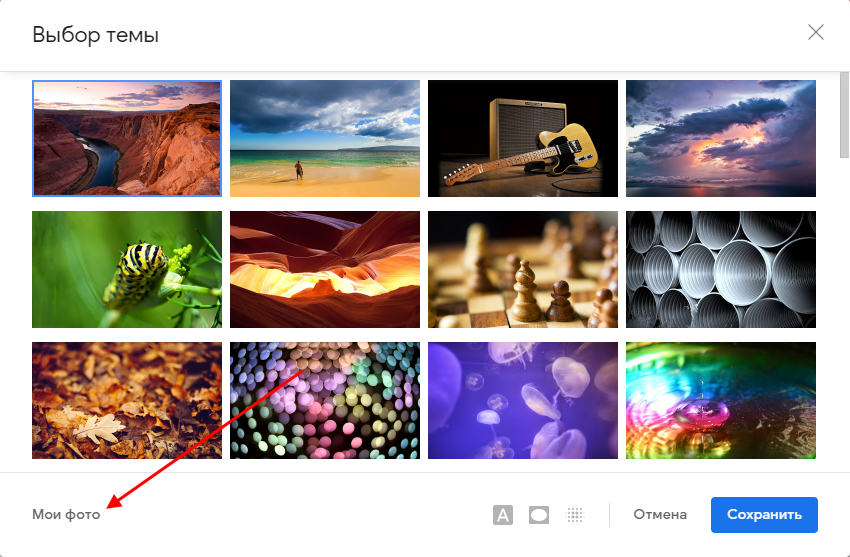Select the beach with person theme

325,138
